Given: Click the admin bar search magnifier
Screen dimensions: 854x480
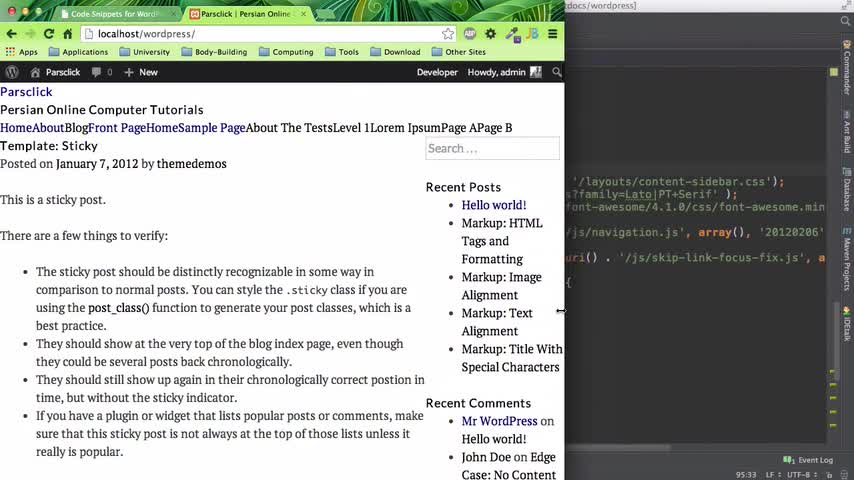Looking at the screenshot, I should pos(556,72).
